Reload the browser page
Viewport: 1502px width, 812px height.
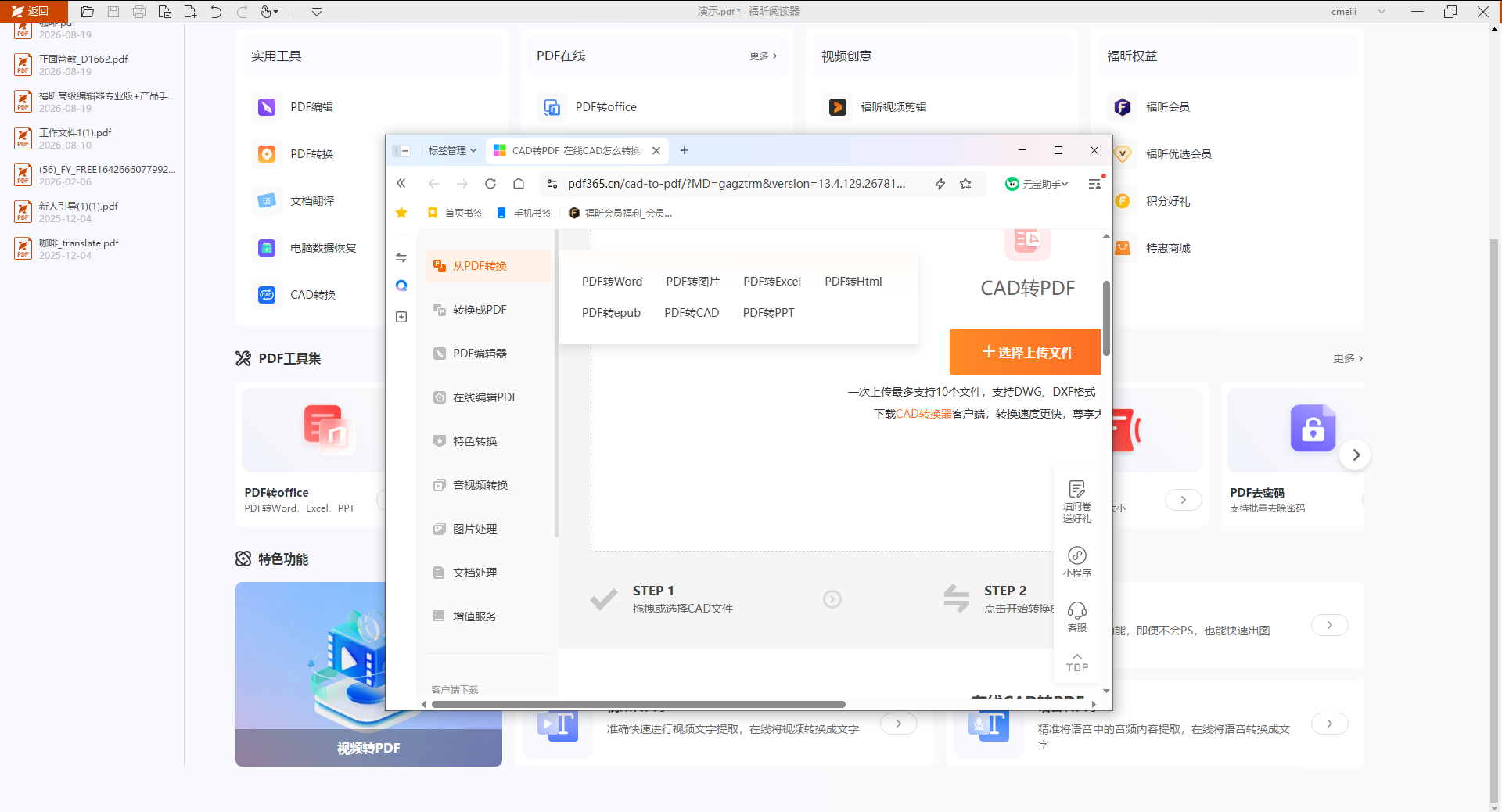coord(490,184)
